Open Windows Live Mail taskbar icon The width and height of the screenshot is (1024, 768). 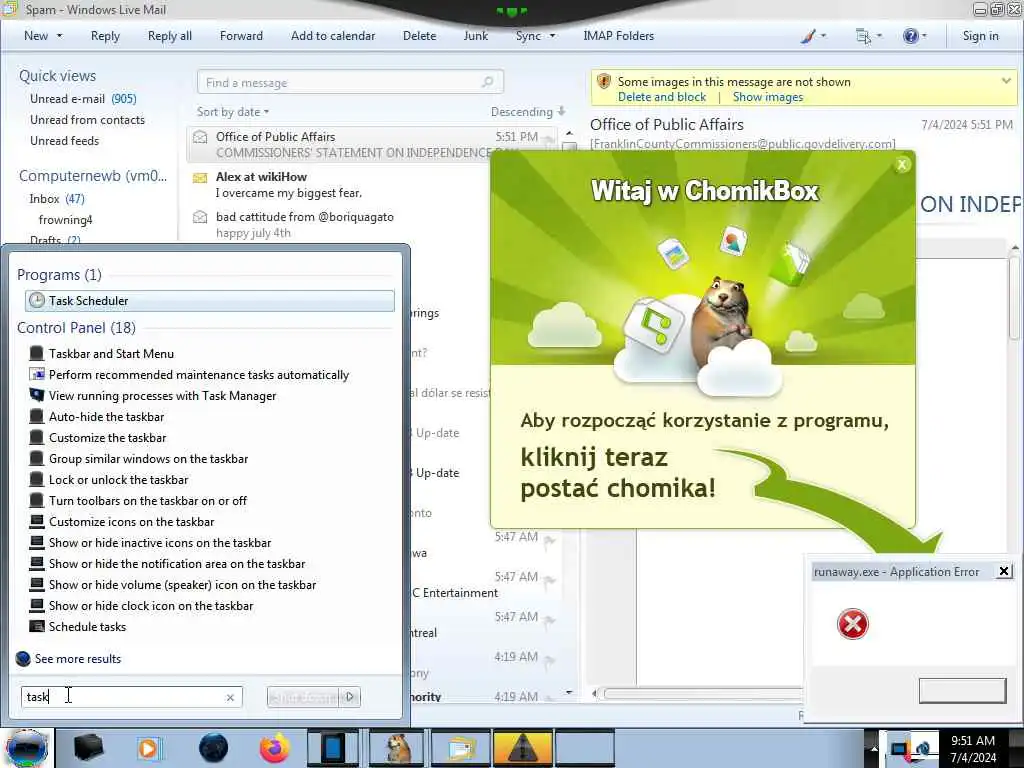460,748
